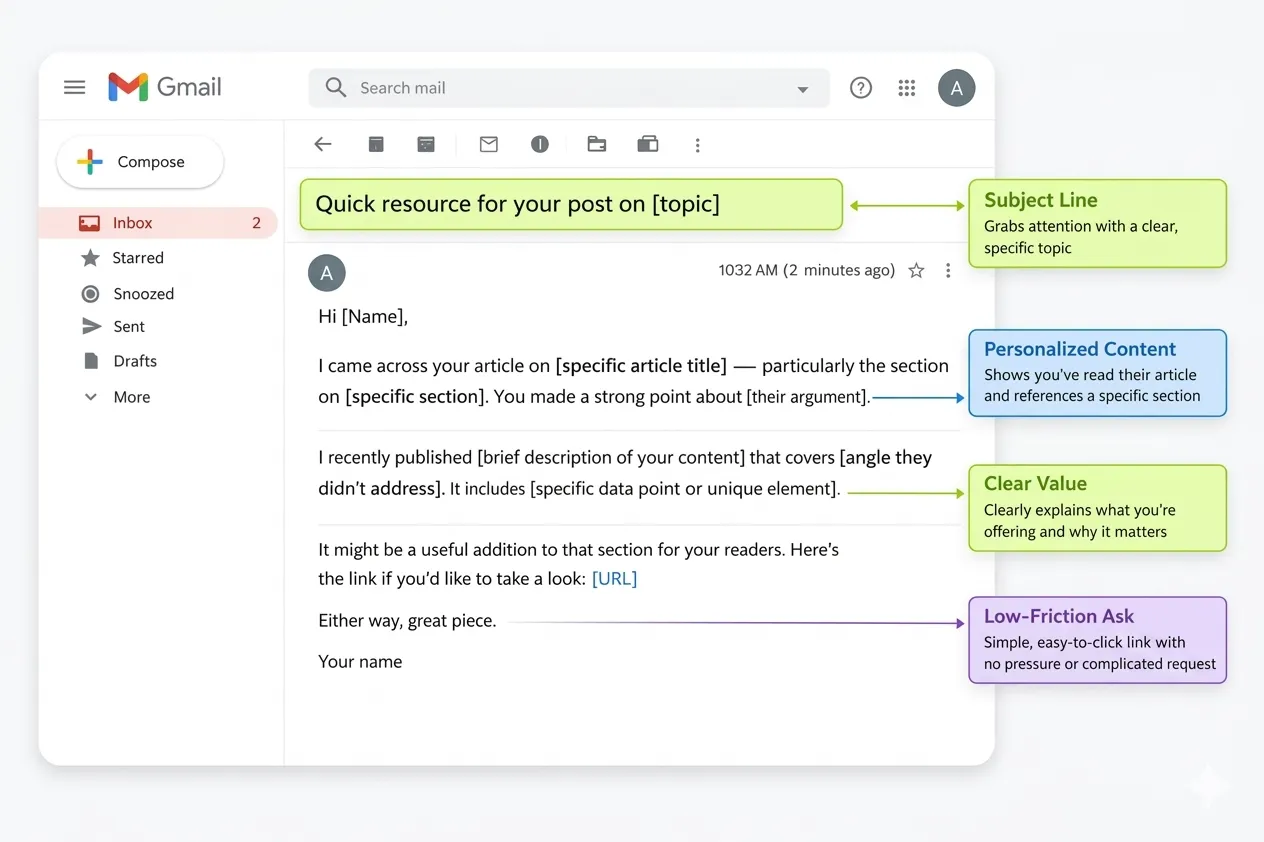Screen dimensions: 1264x842
Task: Move the email to another folder
Action: click(597, 144)
